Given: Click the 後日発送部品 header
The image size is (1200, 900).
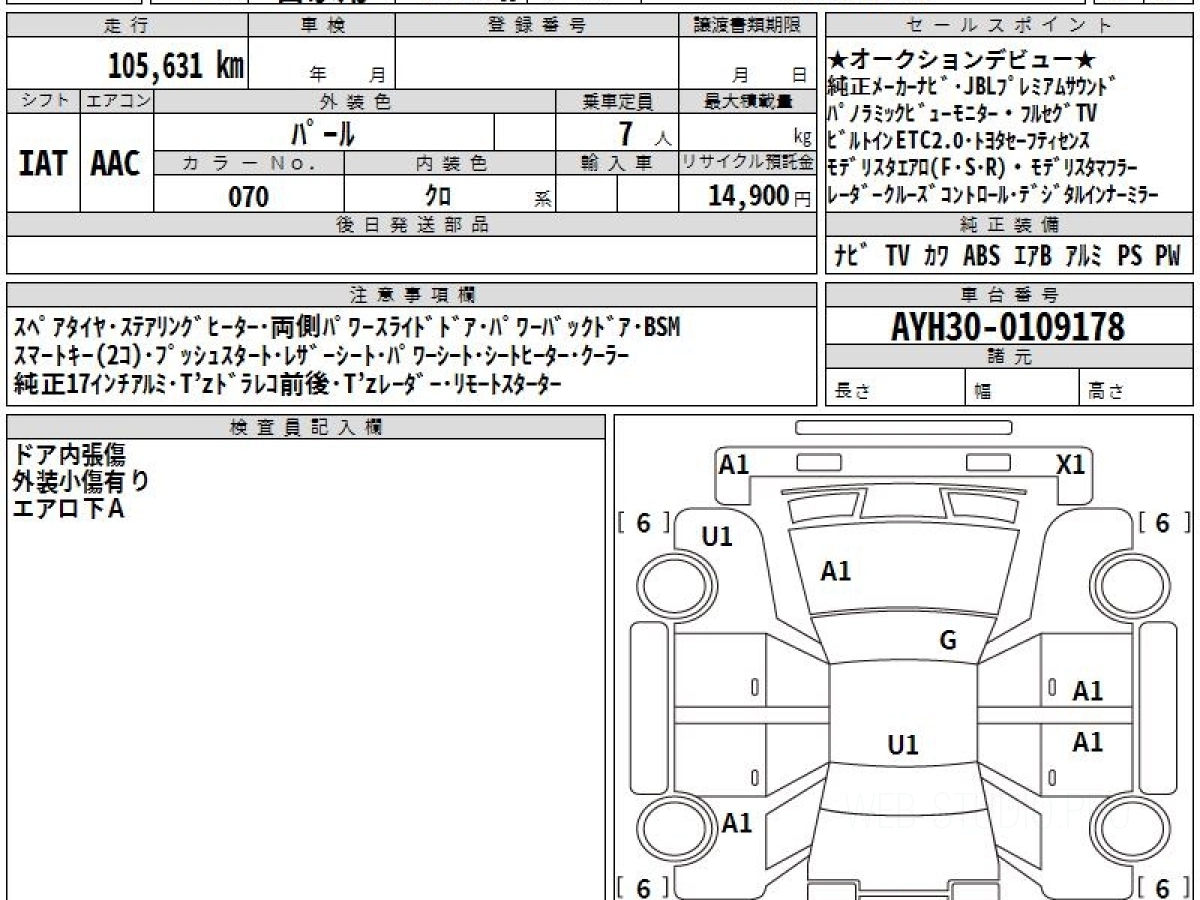Looking at the screenshot, I should (412, 225).
